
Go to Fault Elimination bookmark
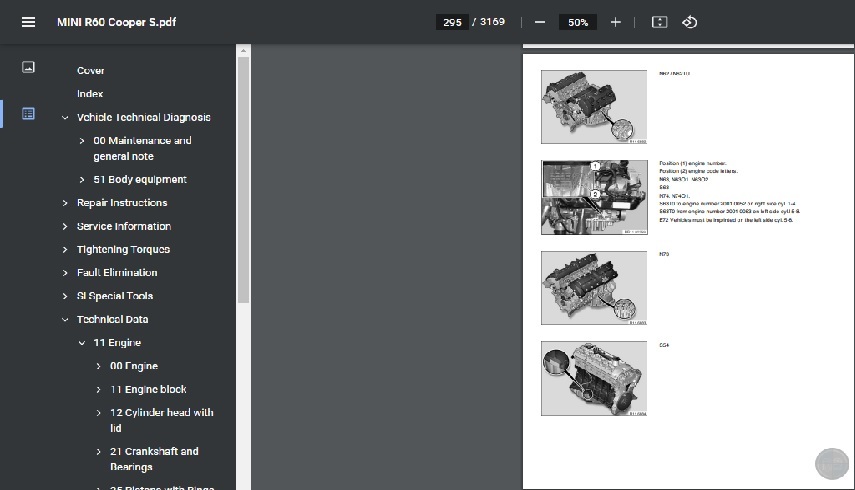[x=117, y=273]
